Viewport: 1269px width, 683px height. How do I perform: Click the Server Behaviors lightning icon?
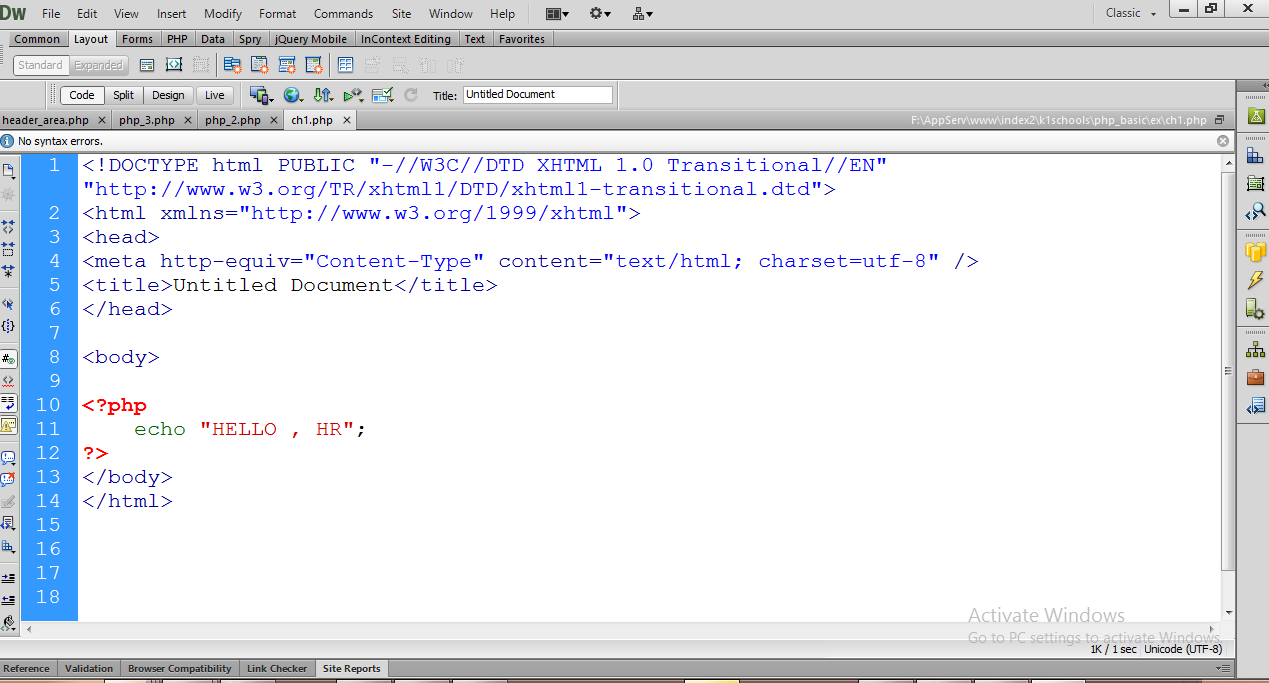tap(1254, 280)
